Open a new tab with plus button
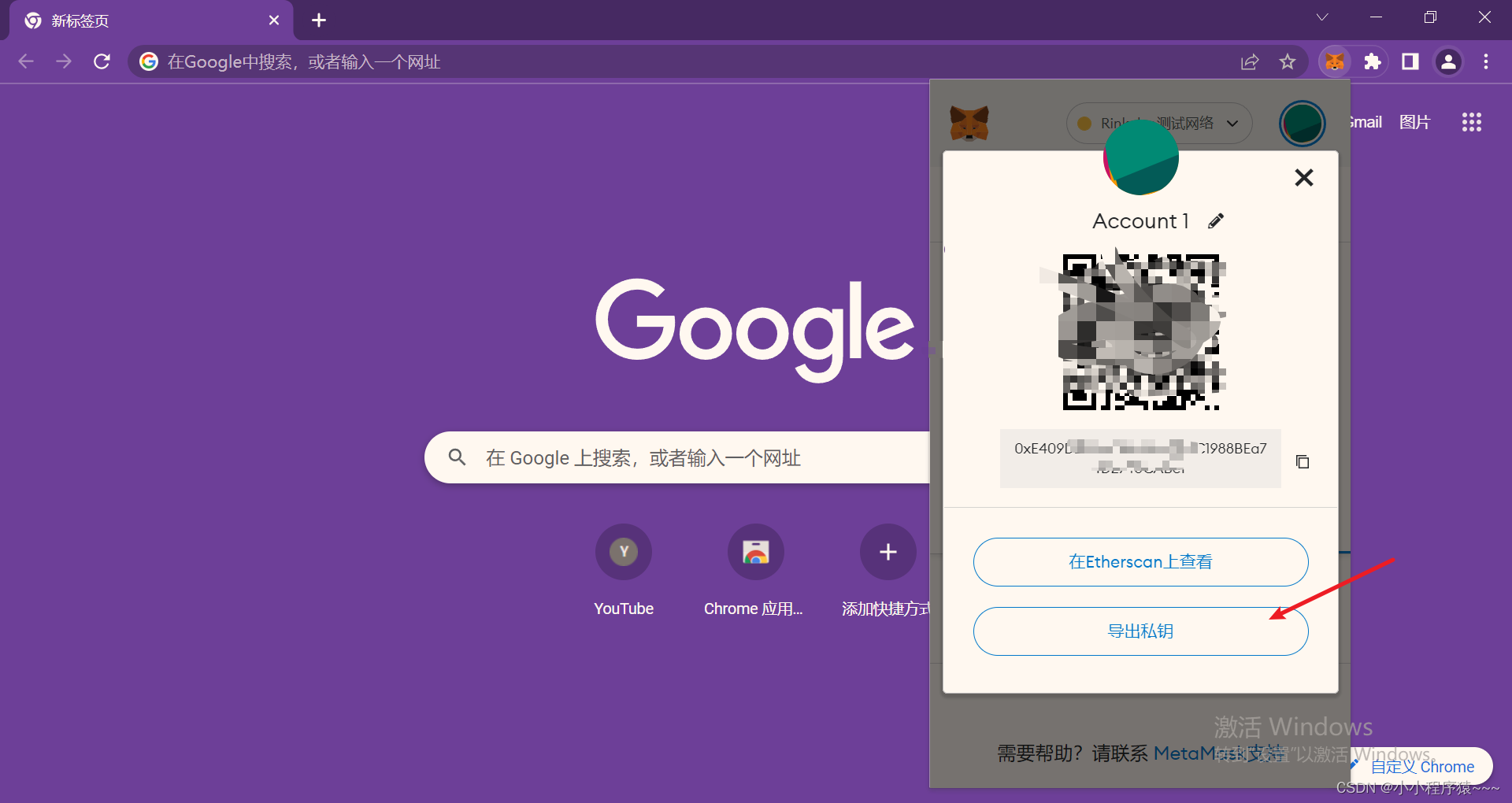 (319, 20)
